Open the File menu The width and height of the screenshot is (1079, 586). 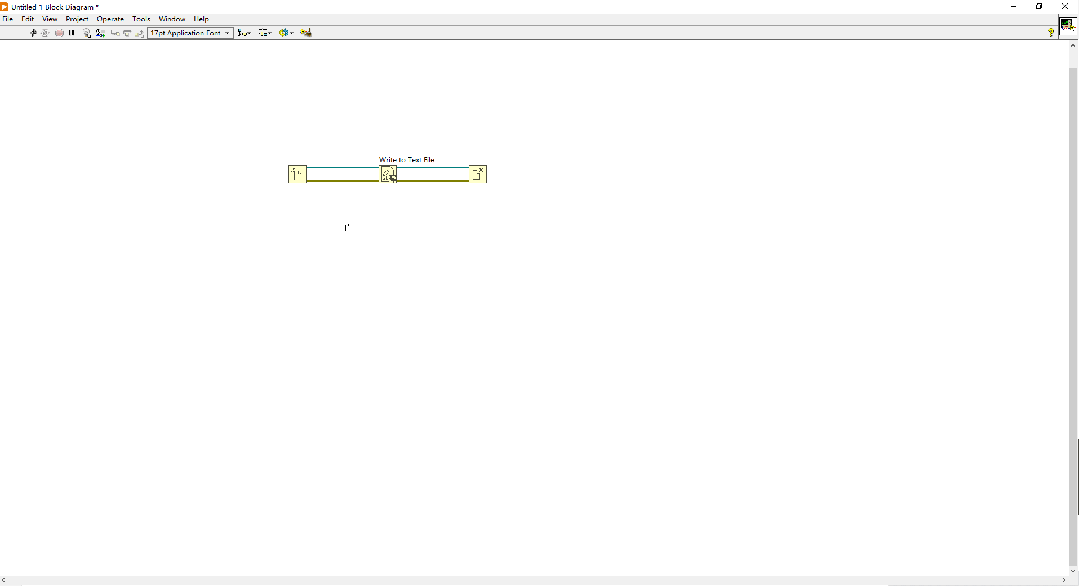8,19
